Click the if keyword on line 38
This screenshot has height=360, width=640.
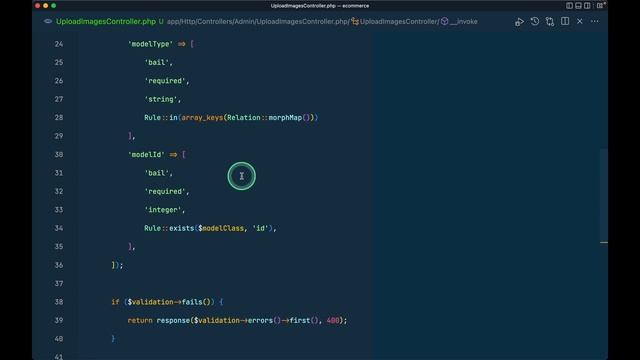click(x=115, y=302)
